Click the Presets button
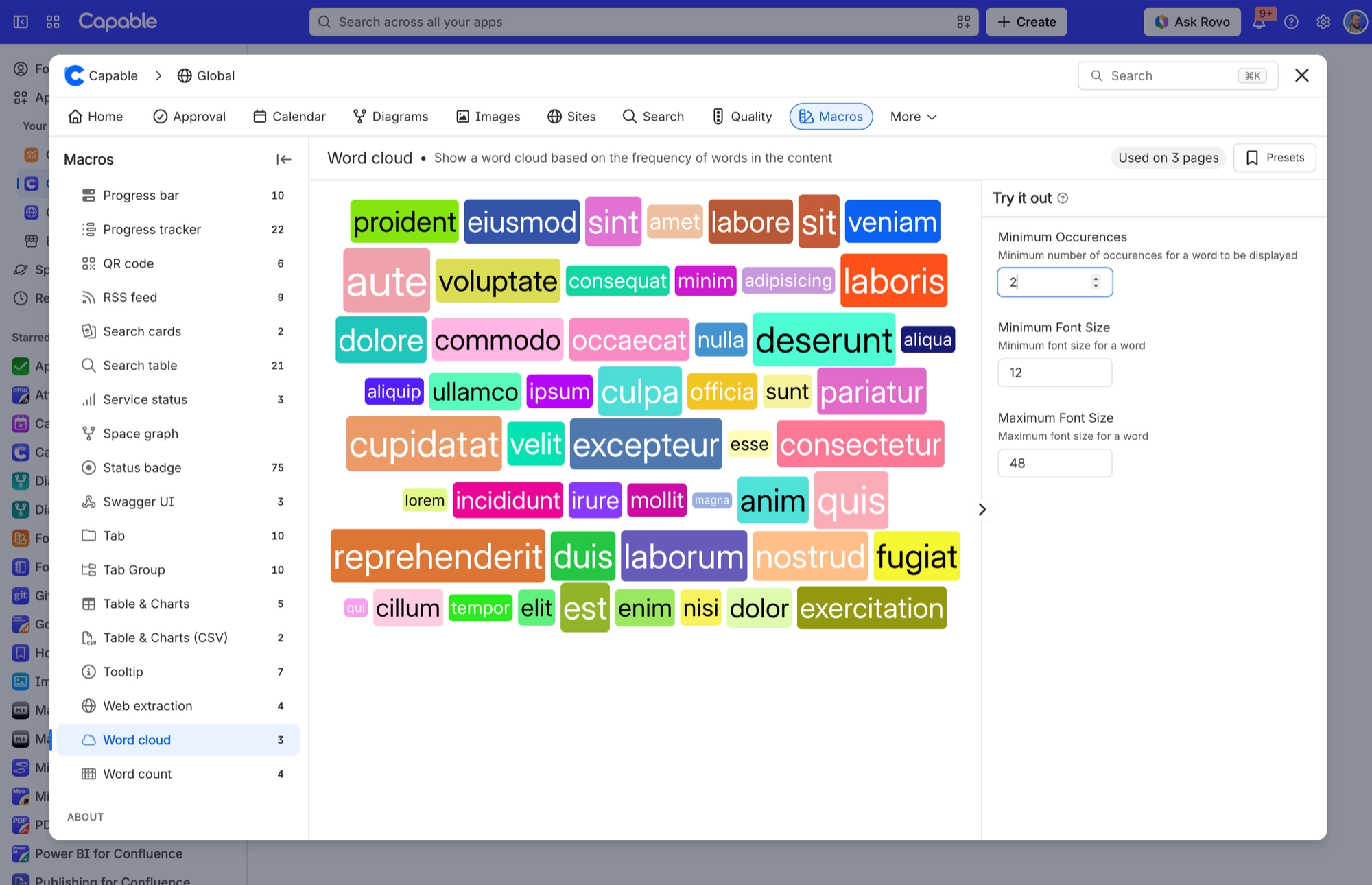 pyautogui.click(x=1274, y=158)
